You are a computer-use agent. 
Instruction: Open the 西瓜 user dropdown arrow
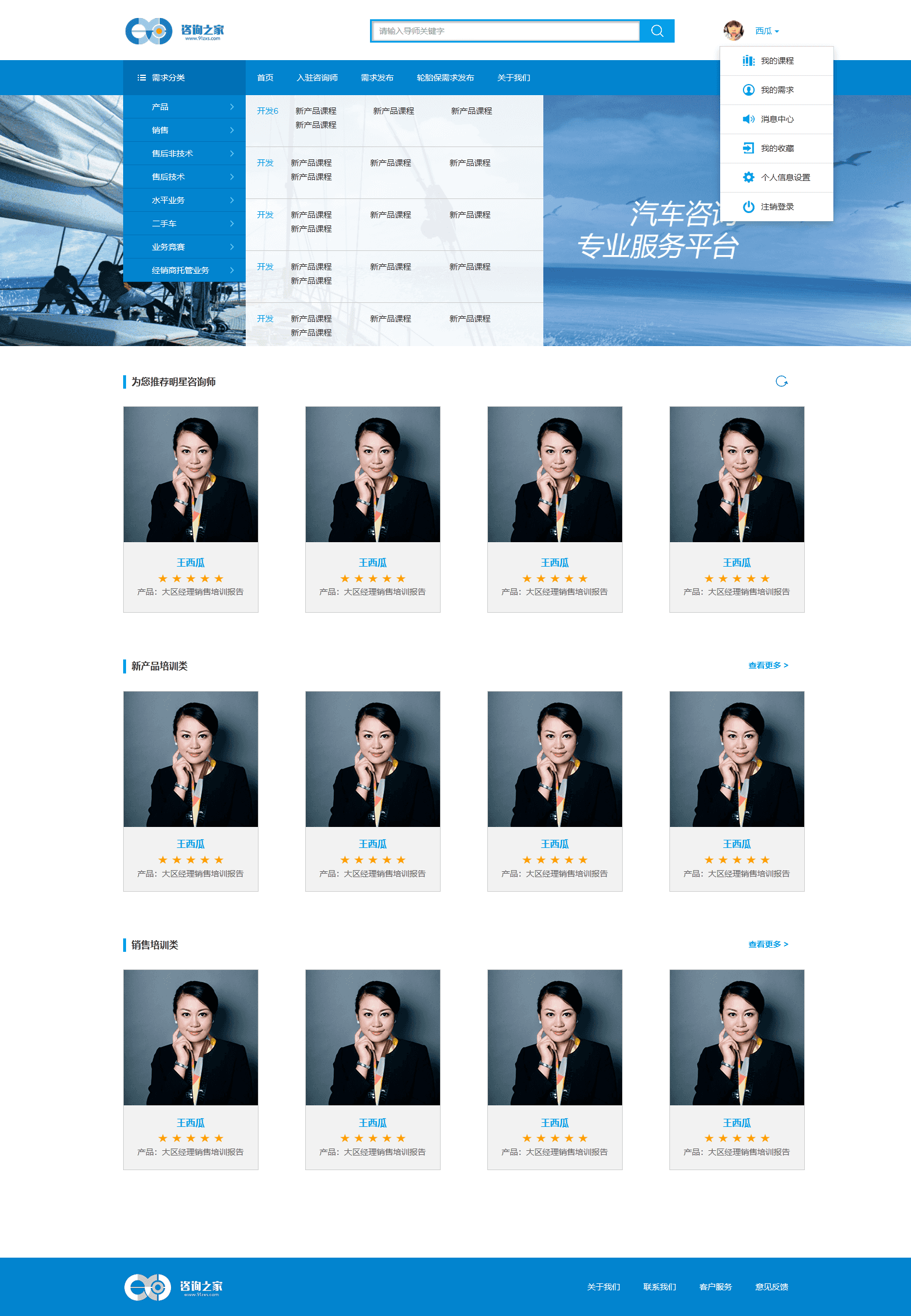point(777,32)
